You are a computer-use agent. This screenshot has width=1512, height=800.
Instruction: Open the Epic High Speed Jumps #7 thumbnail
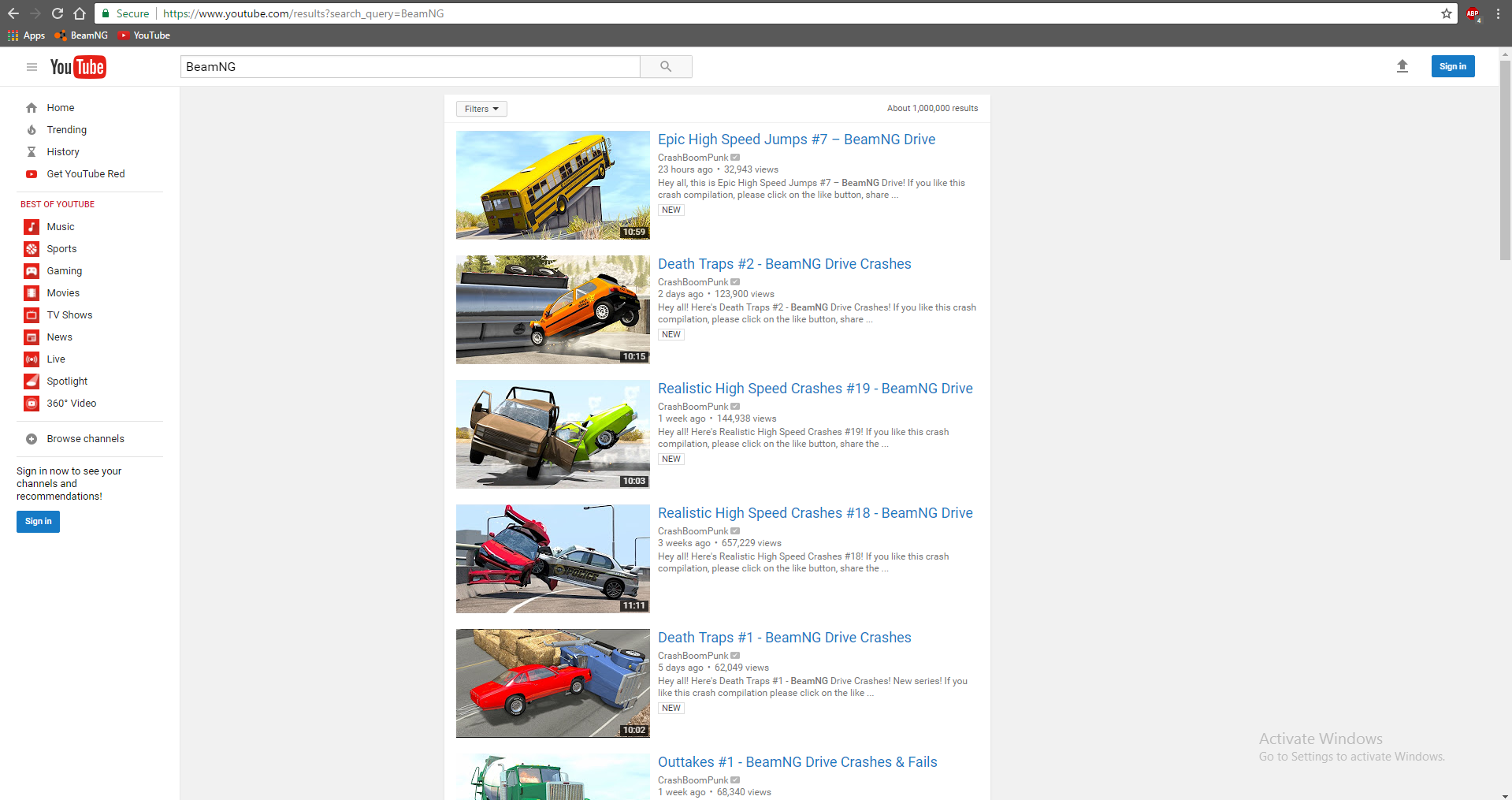click(552, 185)
